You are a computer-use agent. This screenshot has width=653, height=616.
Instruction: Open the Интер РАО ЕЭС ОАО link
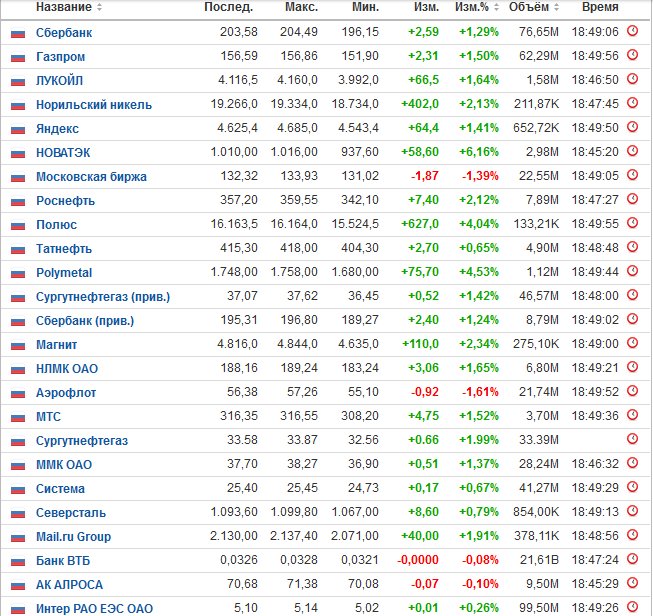pyautogui.click(x=94, y=609)
